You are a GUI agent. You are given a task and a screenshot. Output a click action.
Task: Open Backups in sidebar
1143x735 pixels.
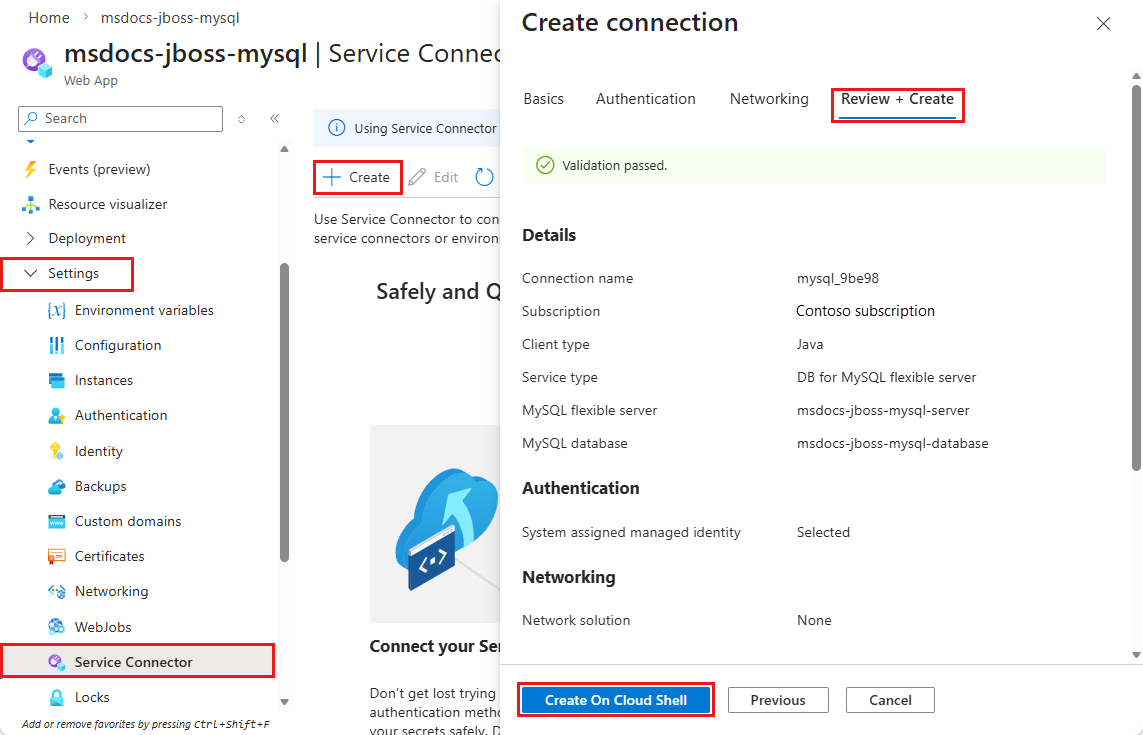pyautogui.click(x=101, y=486)
